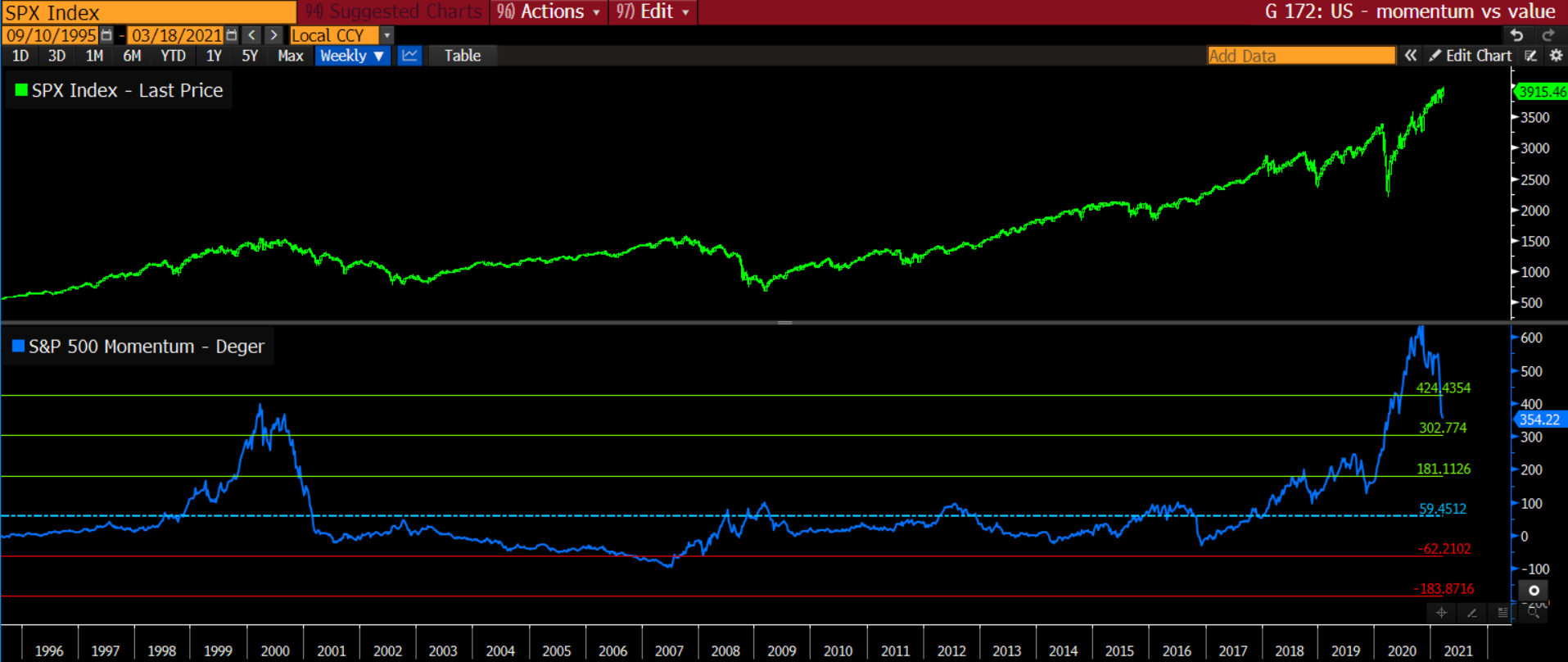
Task: Undo last chart change
Action: [x=1516, y=35]
